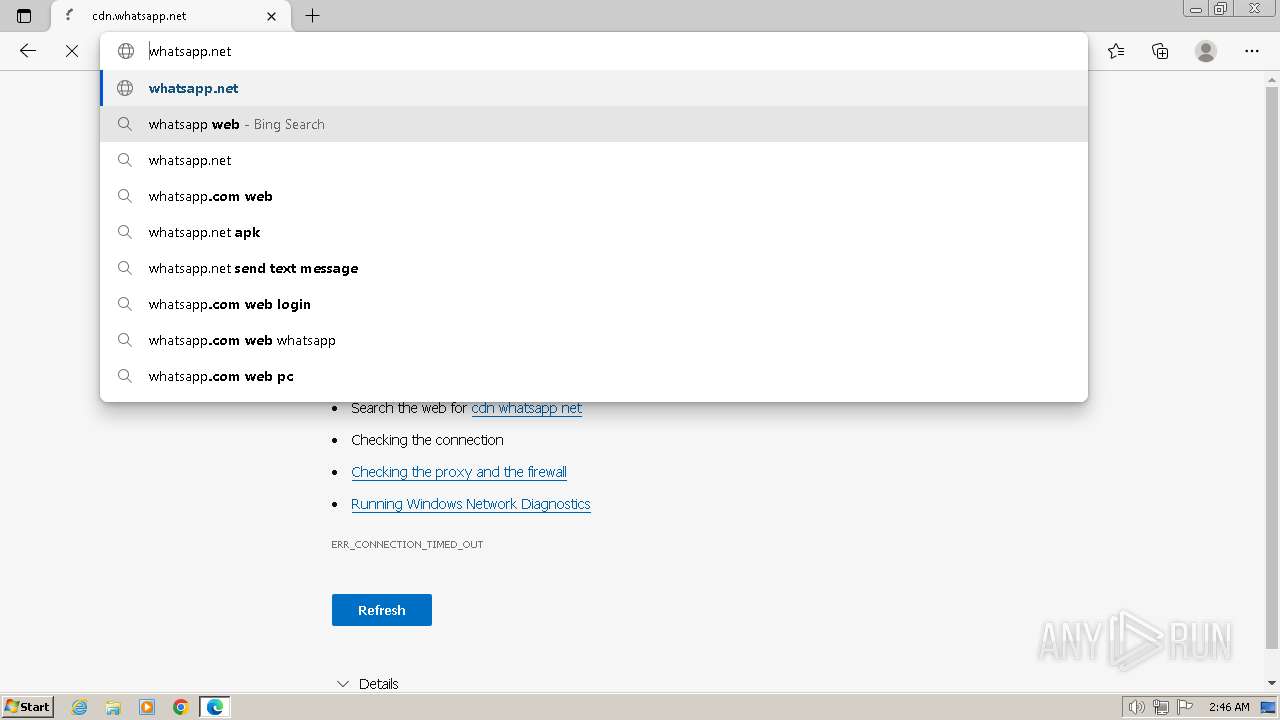Select whatsapp.com web pc suggestion

click(594, 376)
